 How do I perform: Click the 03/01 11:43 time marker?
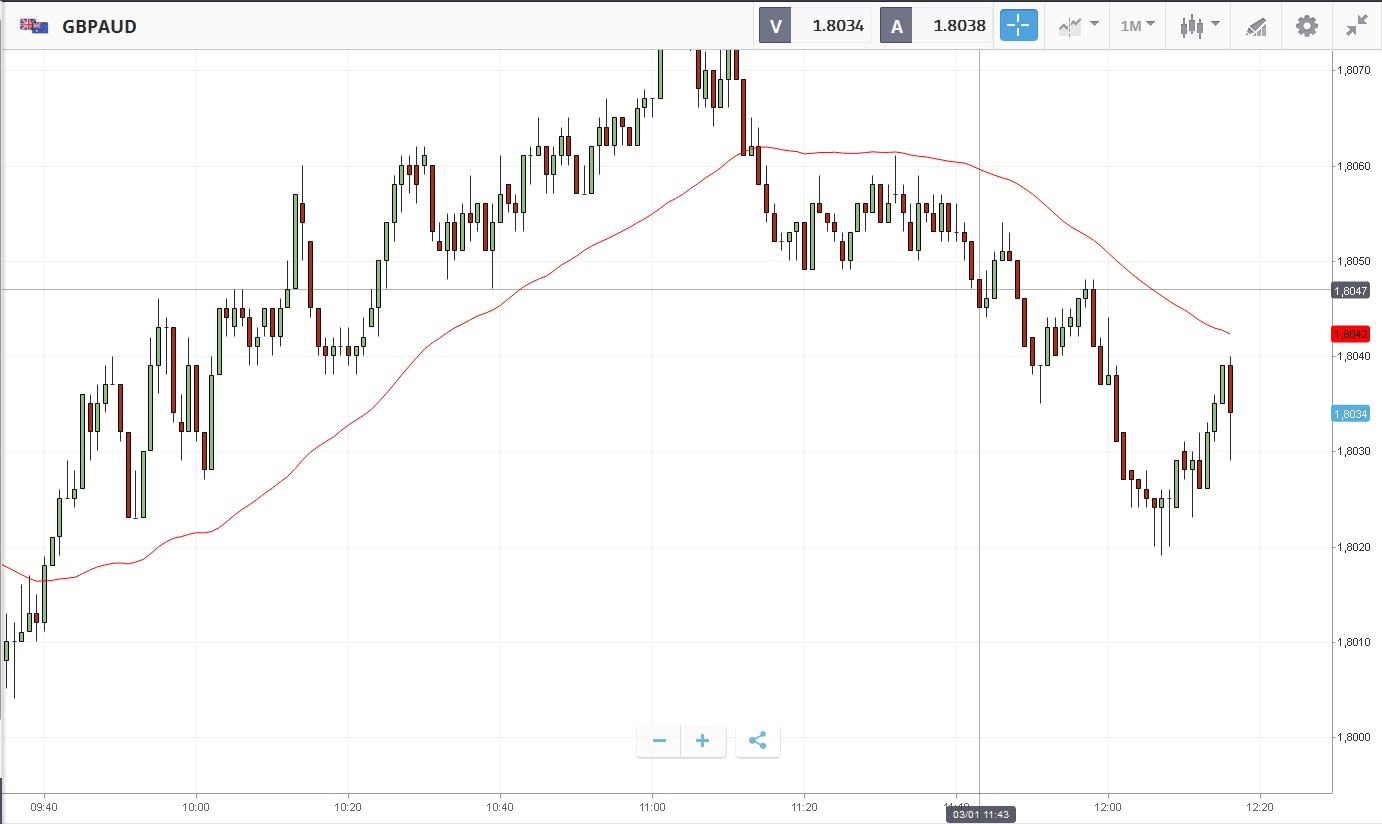[x=979, y=815]
